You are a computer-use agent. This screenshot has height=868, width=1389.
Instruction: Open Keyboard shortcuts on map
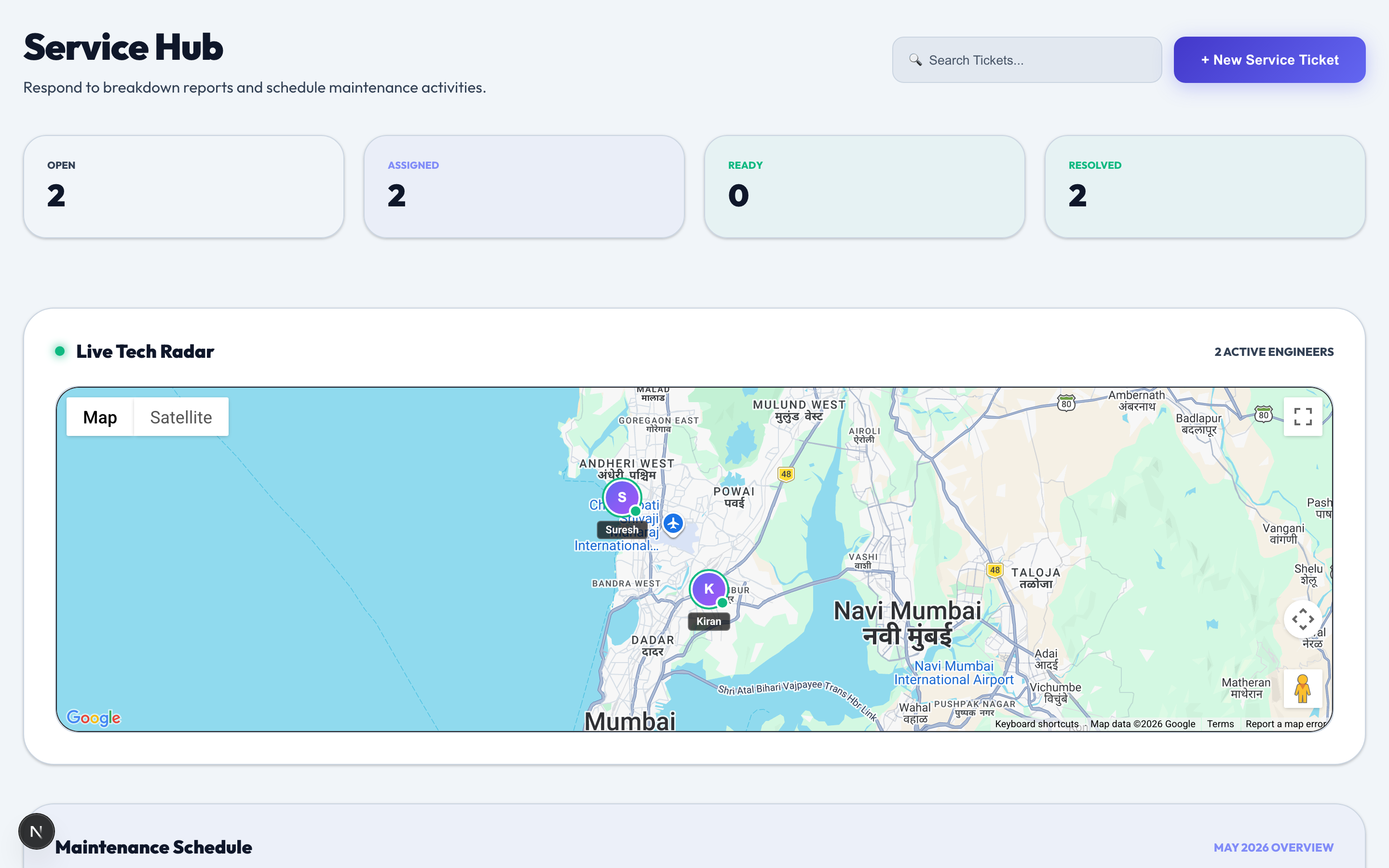[x=1036, y=724]
